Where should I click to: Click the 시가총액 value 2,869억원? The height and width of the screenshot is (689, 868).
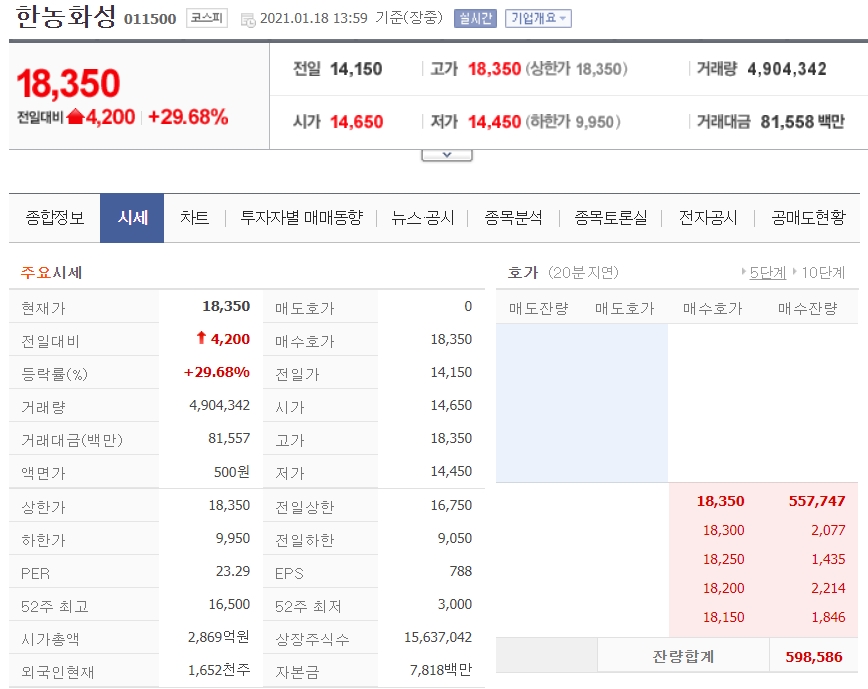(x=219, y=637)
